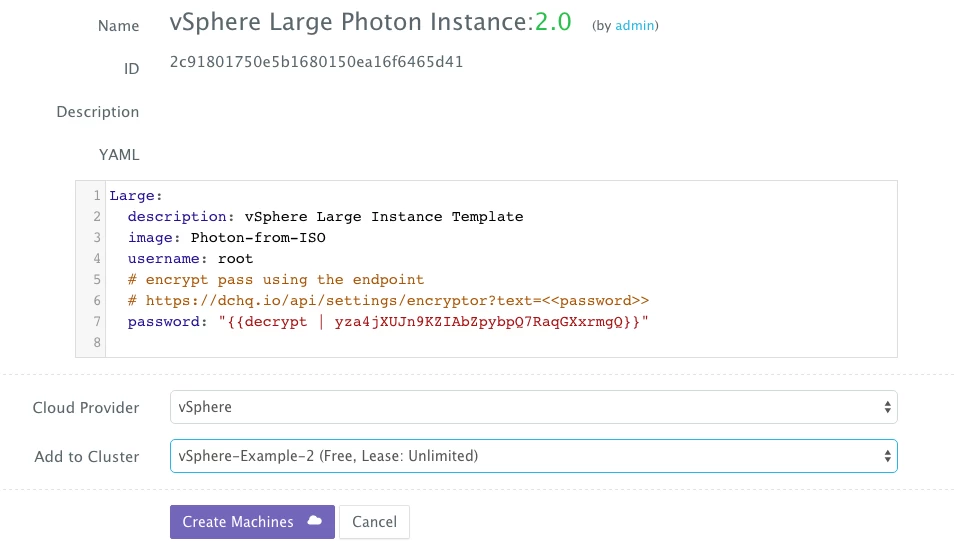The height and width of the screenshot is (552, 954).
Task: Click the cloud icon on Create Machines
Action: point(315,521)
